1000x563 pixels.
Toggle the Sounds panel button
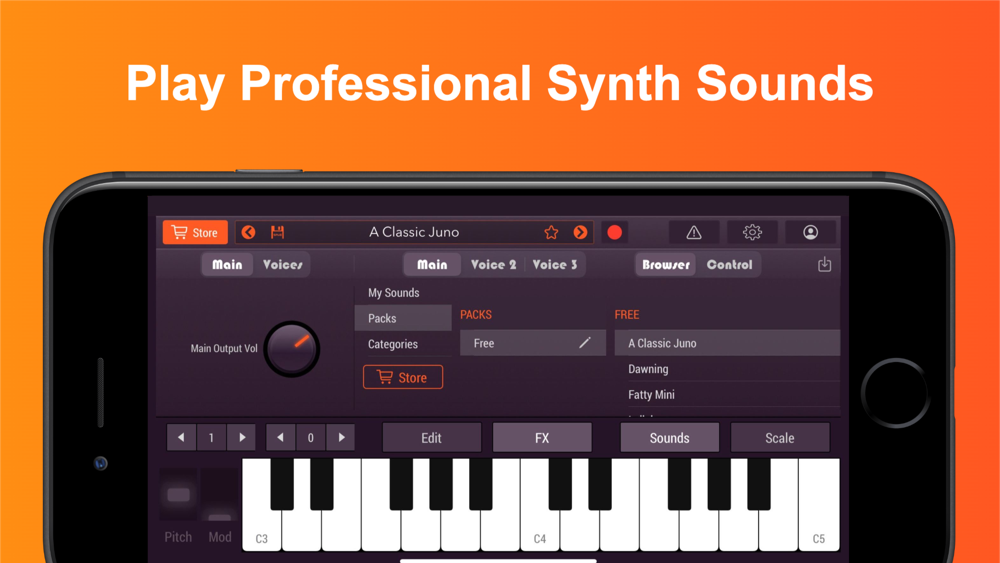tap(670, 438)
